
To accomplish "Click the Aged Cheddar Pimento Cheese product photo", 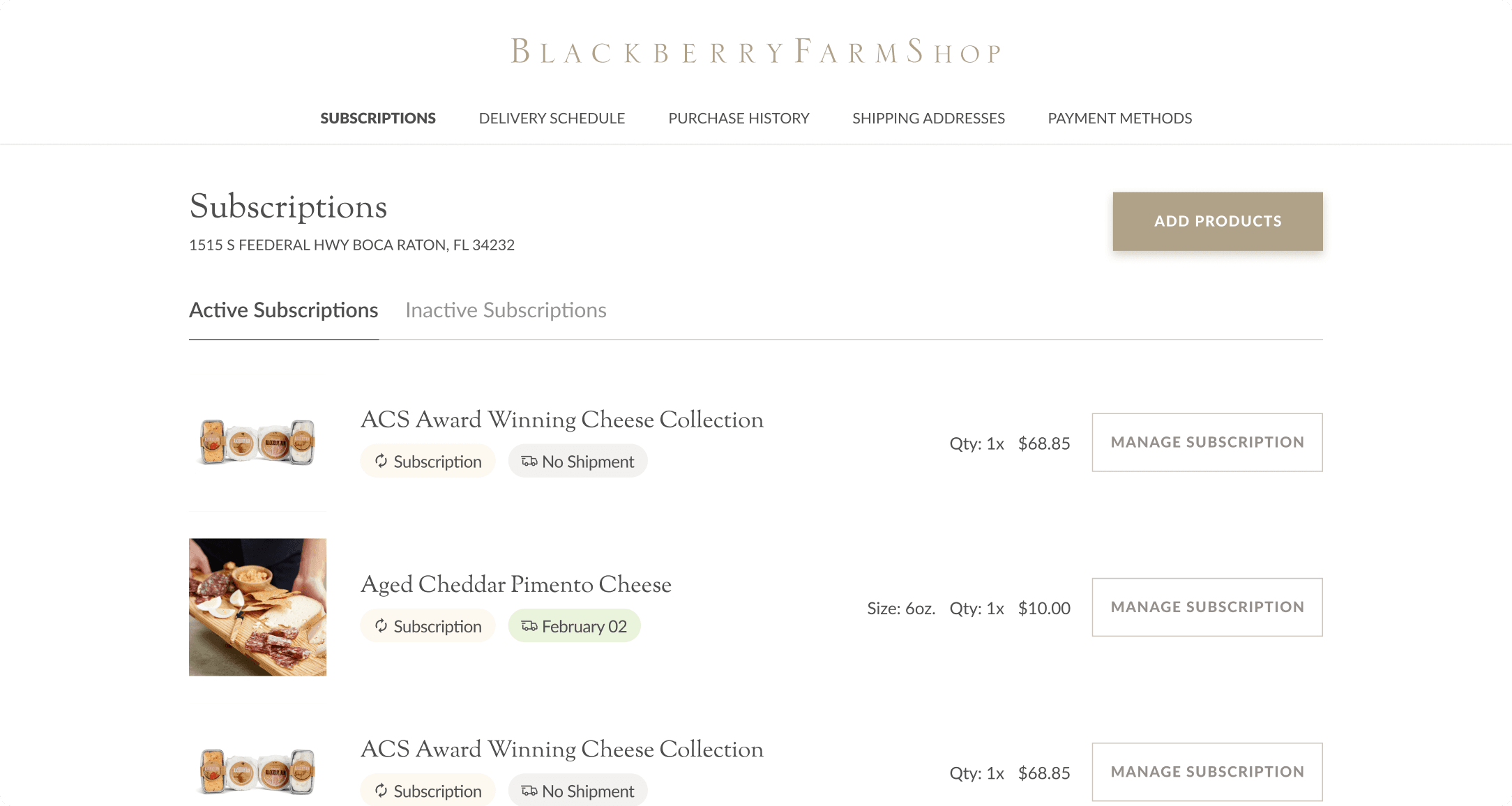I will tap(257, 607).
